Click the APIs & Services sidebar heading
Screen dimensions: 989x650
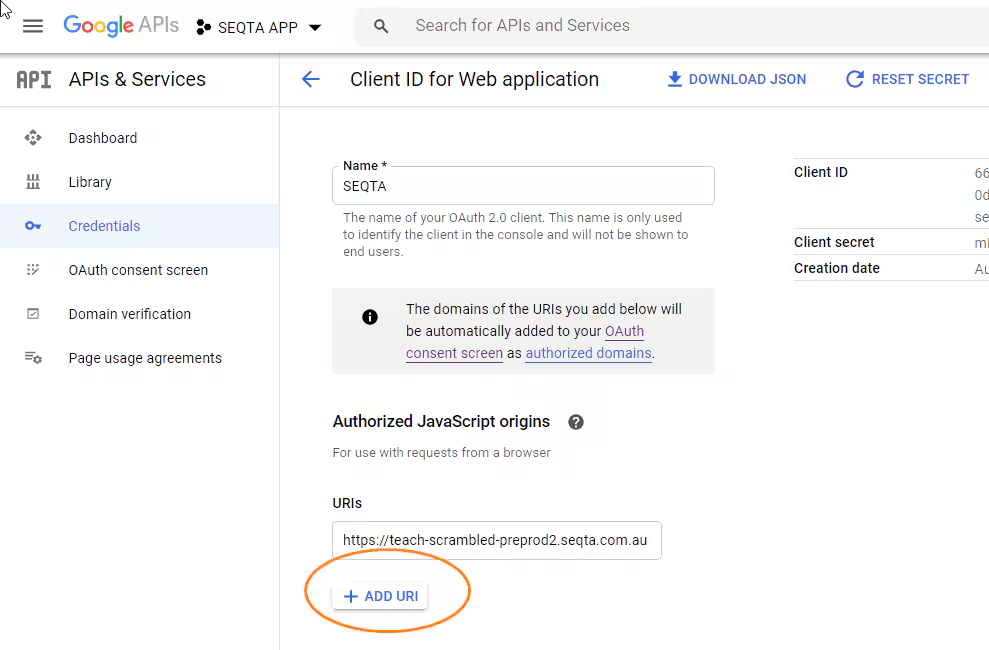coord(137,79)
